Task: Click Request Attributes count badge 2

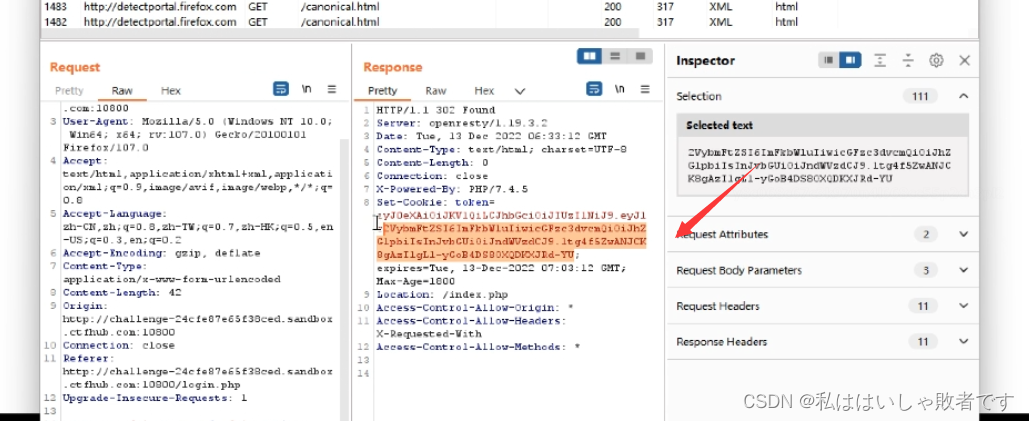Action: 926,234
